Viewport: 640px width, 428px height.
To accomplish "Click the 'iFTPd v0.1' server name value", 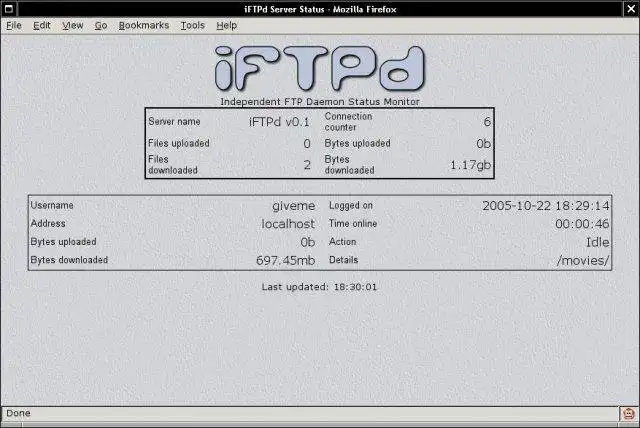I will point(279,122).
